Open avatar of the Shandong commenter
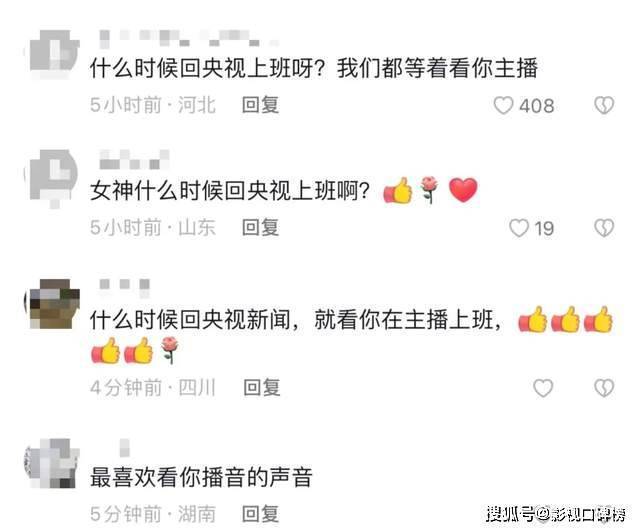 coord(53,176)
